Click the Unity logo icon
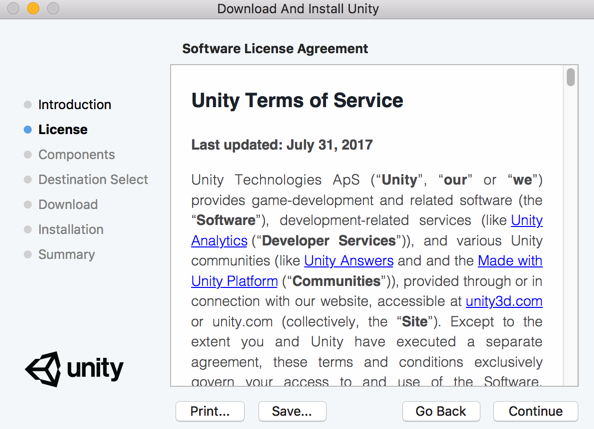594x429 pixels. pyautogui.click(x=43, y=369)
